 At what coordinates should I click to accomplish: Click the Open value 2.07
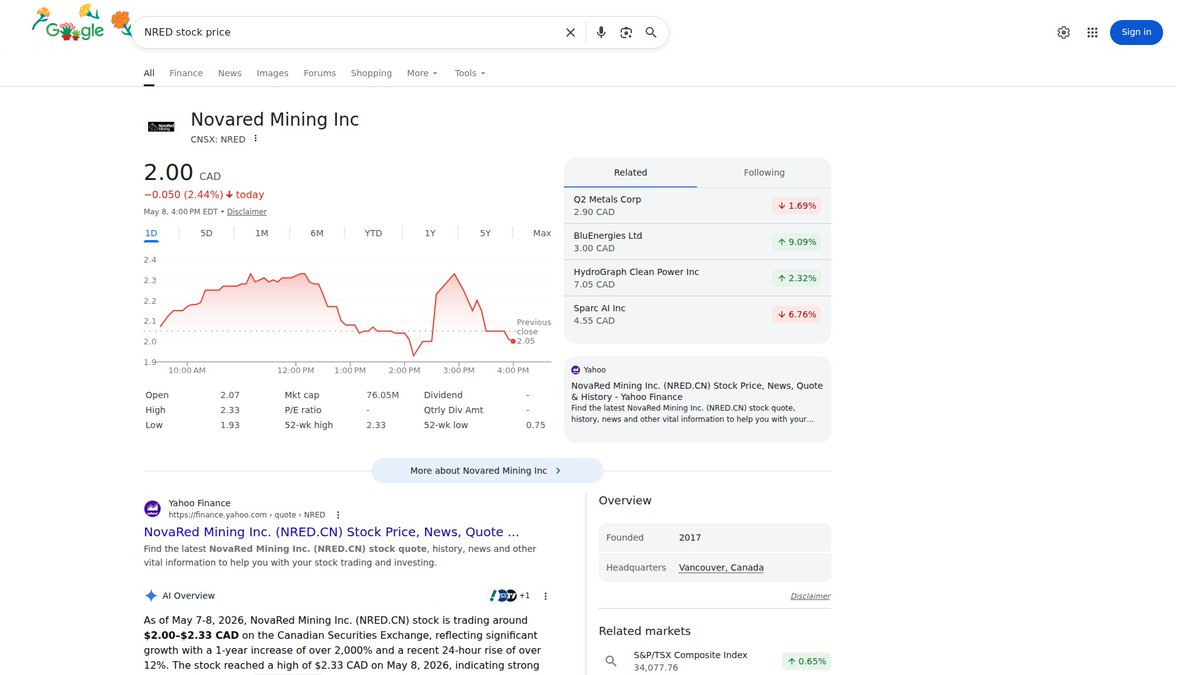click(230, 395)
